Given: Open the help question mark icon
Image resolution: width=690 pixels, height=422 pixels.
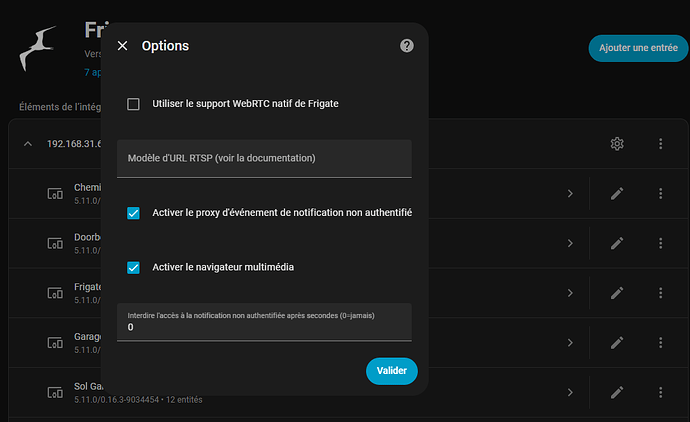Looking at the screenshot, I should [x=407, y=46].
